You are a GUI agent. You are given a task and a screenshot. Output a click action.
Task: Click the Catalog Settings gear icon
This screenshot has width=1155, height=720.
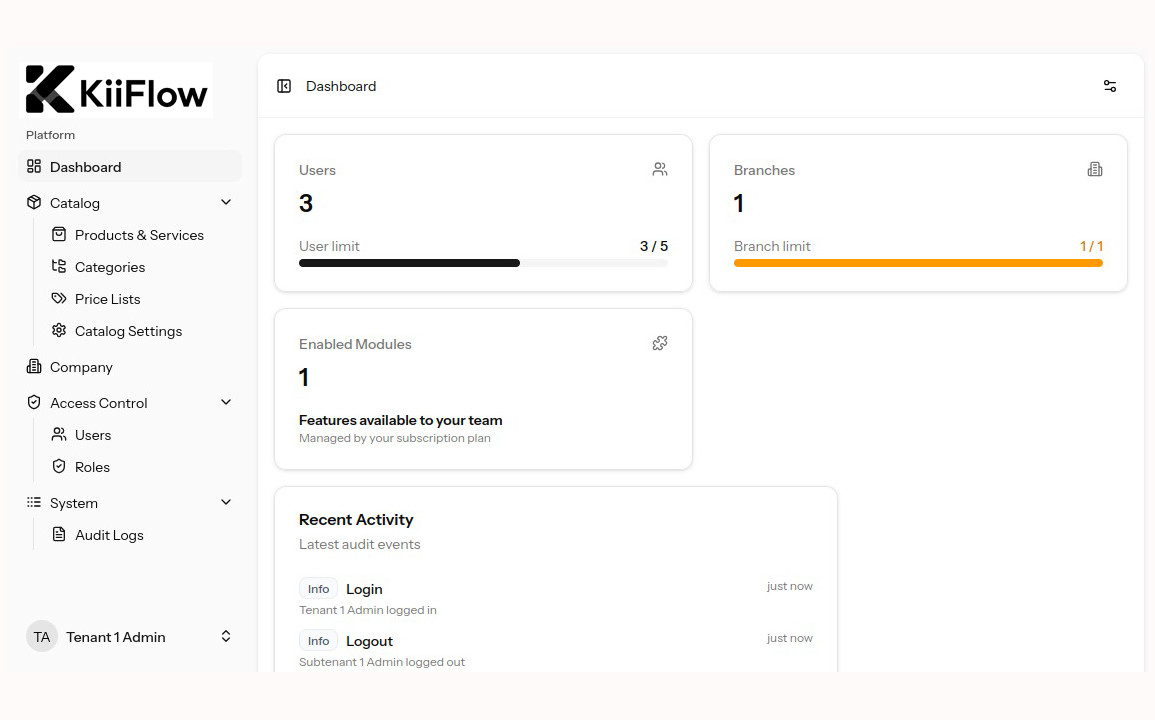point(61,330)
